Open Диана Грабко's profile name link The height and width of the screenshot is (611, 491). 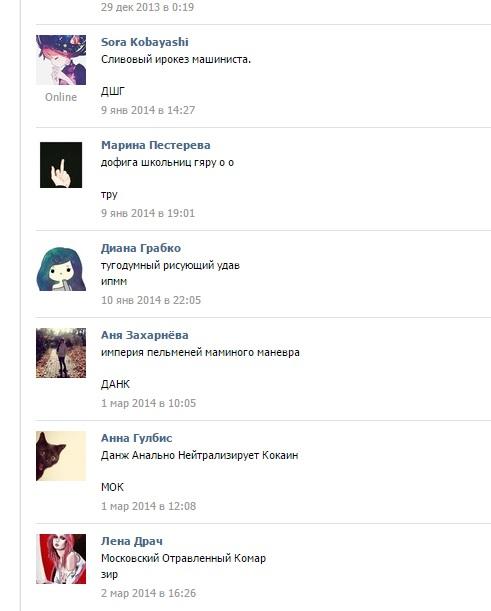click(x=141, y=248)
